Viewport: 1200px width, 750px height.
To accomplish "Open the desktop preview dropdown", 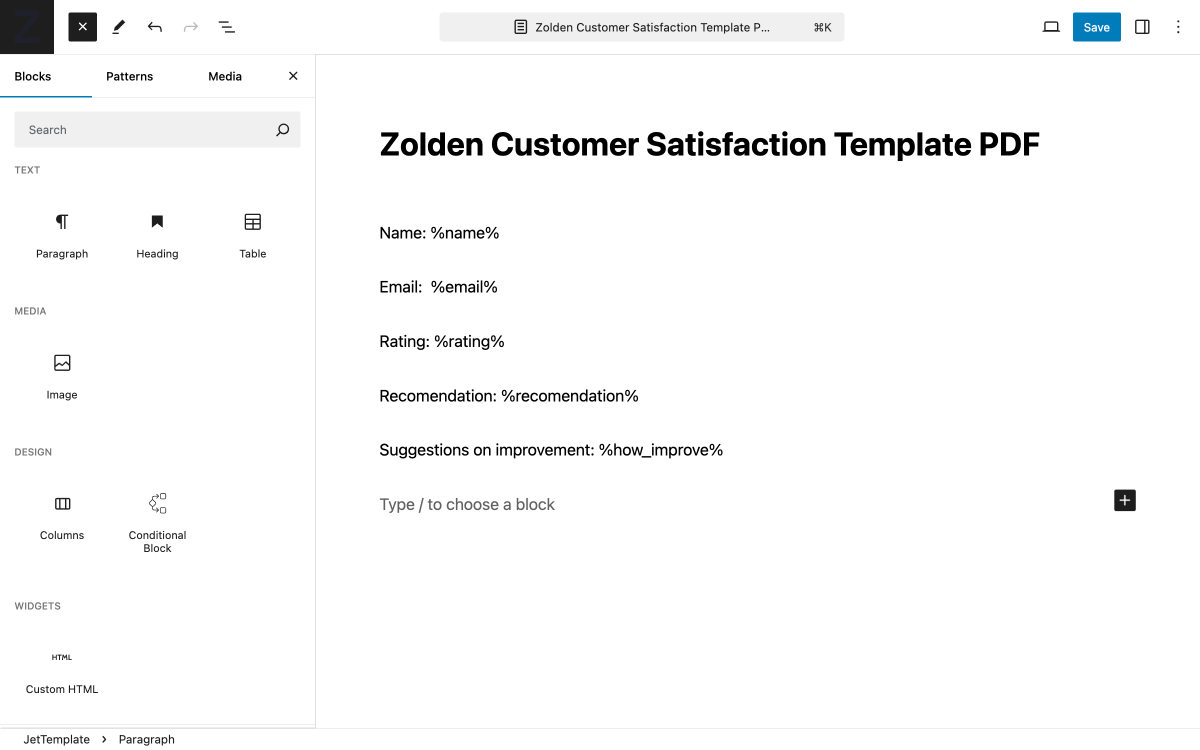I will point(1051,27).
